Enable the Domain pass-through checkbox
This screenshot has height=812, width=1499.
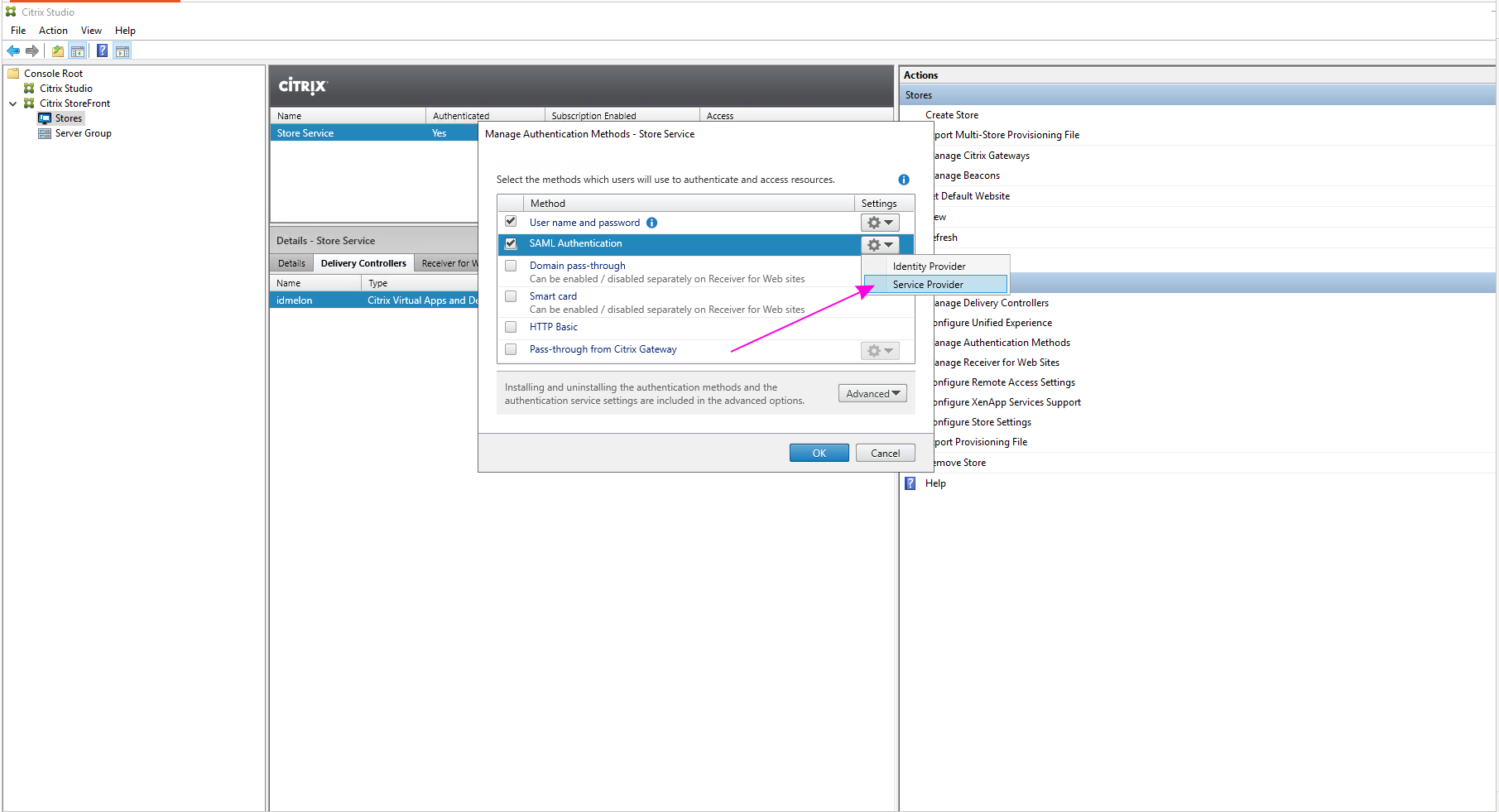coord(511,266)
